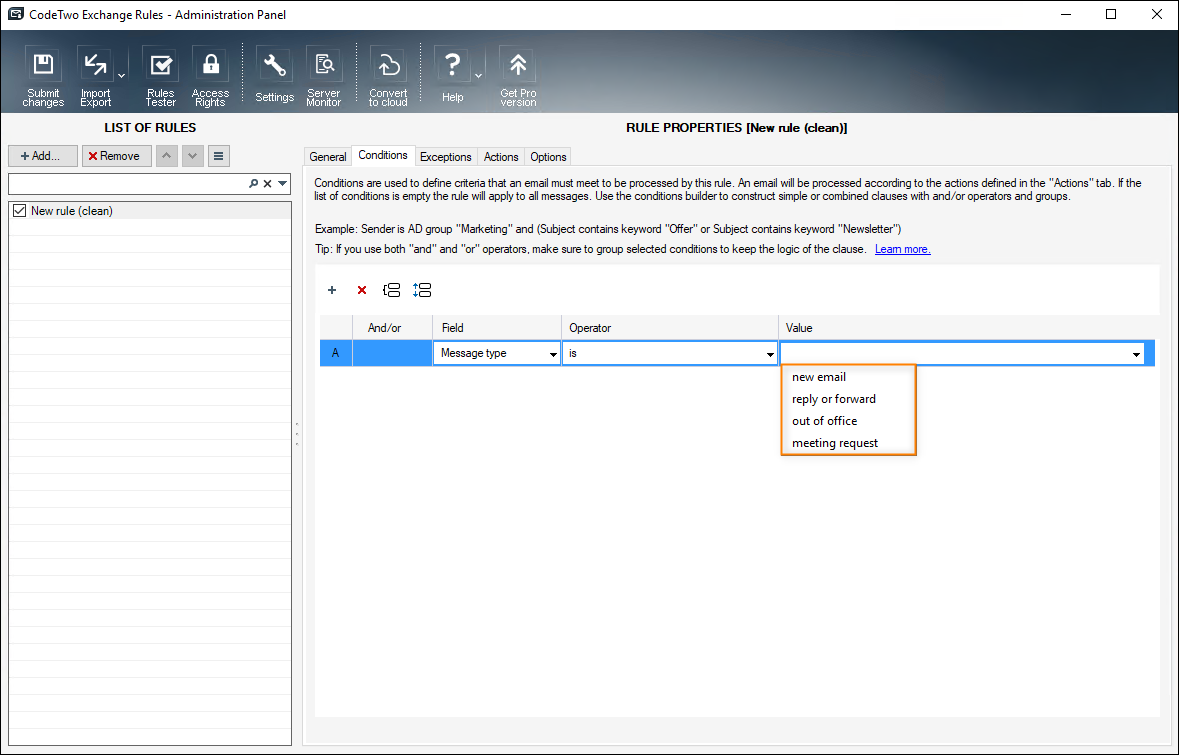Switch to the Exceptions tab
Viewport: 1179px width, 755px height.
(x=445, y=156)
